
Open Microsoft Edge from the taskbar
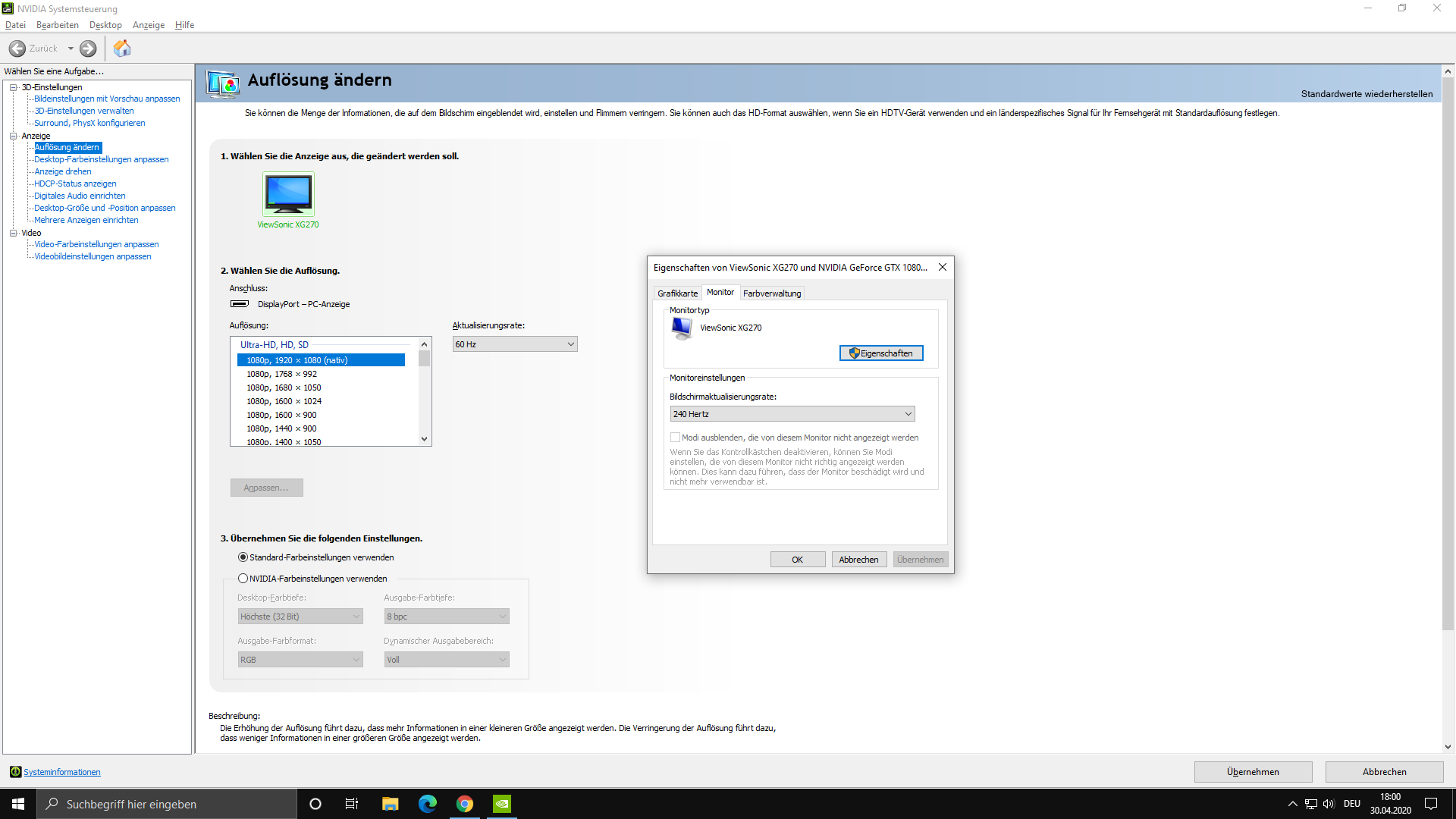[427, 804]
